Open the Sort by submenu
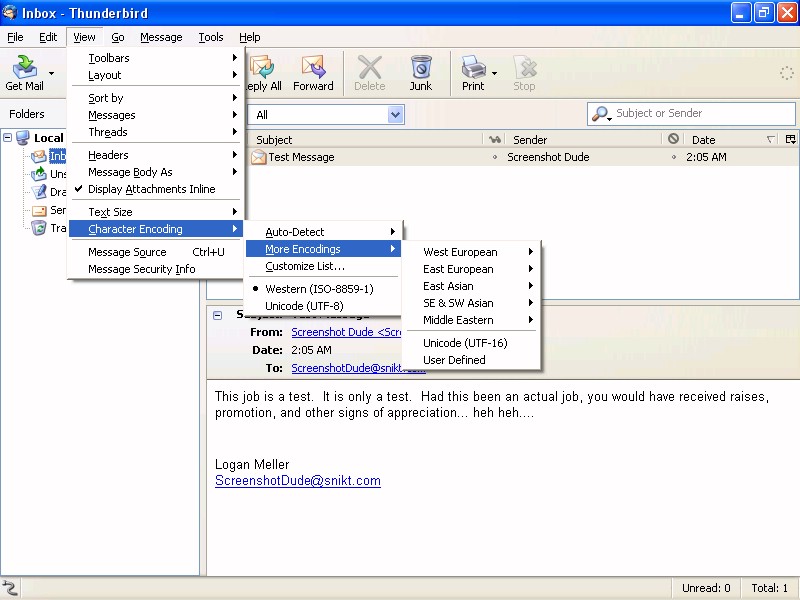The image size is (800, 600). pyautogui.click(x=156, y=98)
